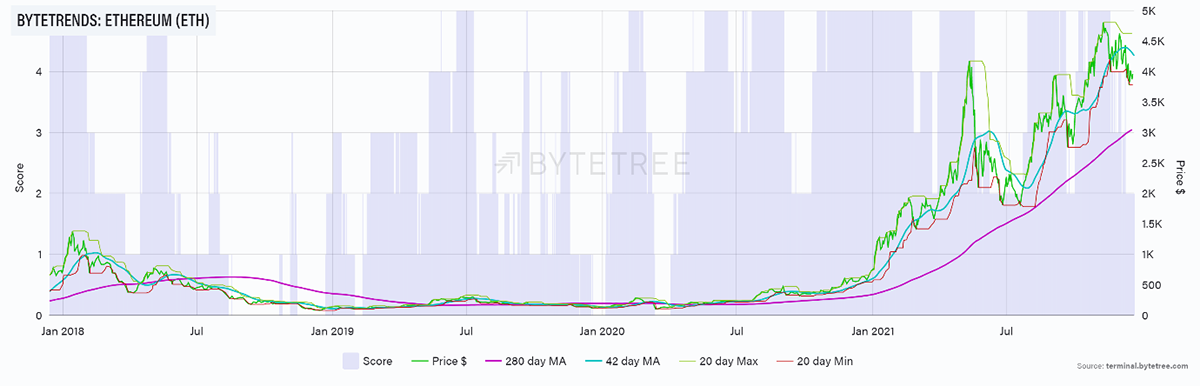Click the Score lavender legend swatch
The width and height of the screenshot is (1200, 386).
pos(350,360)
